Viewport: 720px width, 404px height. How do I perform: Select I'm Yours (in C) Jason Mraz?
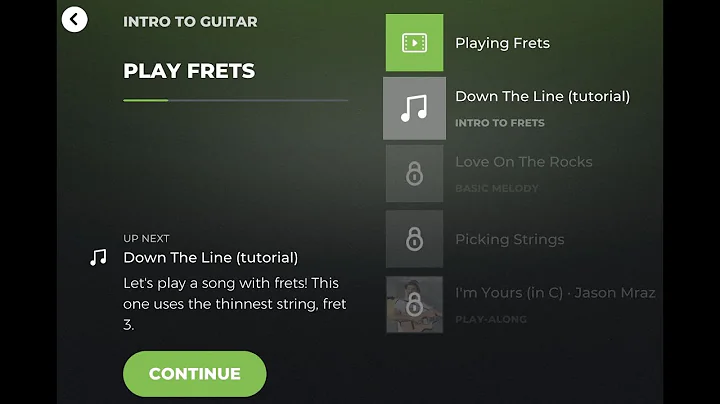[555, 293]
